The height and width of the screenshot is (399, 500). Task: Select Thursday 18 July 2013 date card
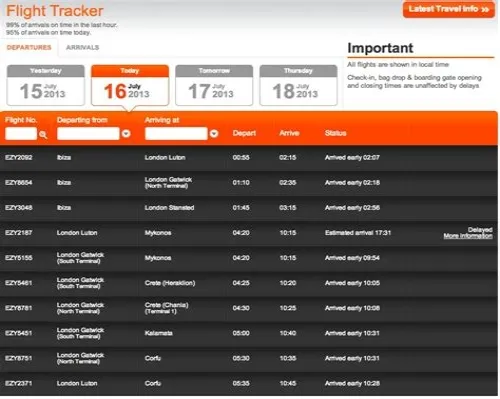tap(299, 85)
